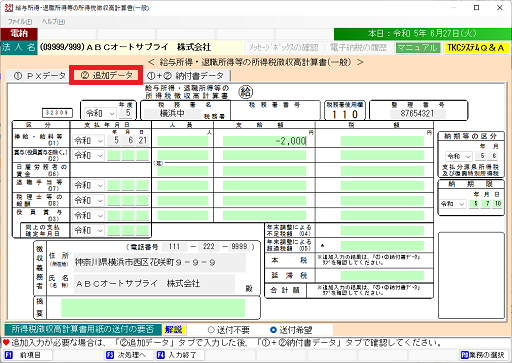The width and height of the screenshot is (512, 363).
Task: Click the F4 key icon for 入力終了
Action: [x=161, y=355]
